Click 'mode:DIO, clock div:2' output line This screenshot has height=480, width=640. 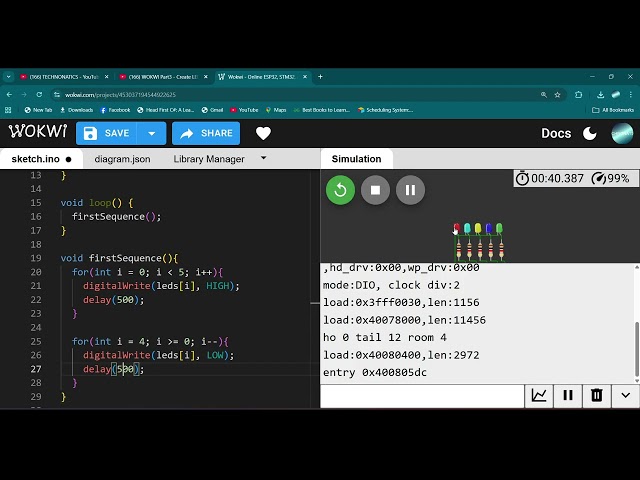point(391,284)
